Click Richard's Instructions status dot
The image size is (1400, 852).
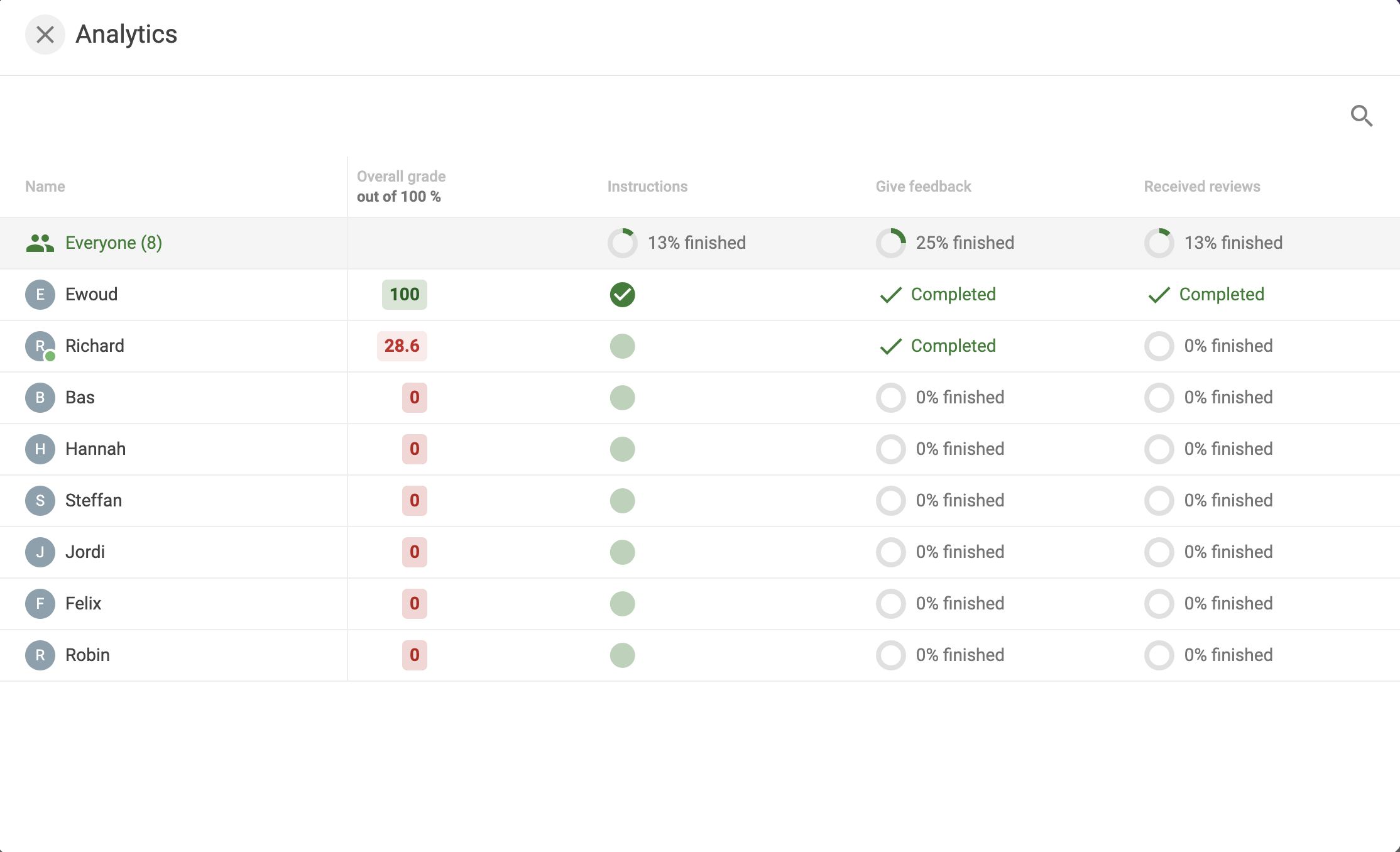pos(622,346)
